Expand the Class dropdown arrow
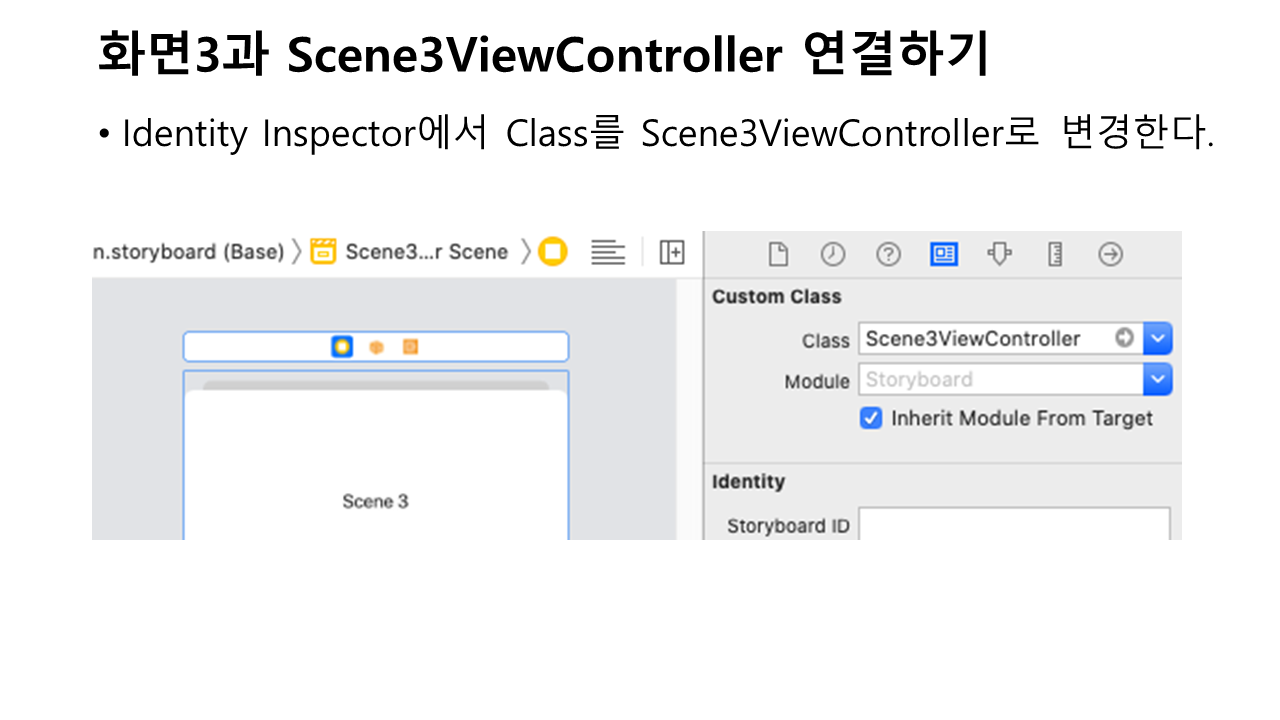The width and height of the screenshot is (1280, 720). click(x=1158, y=339)
